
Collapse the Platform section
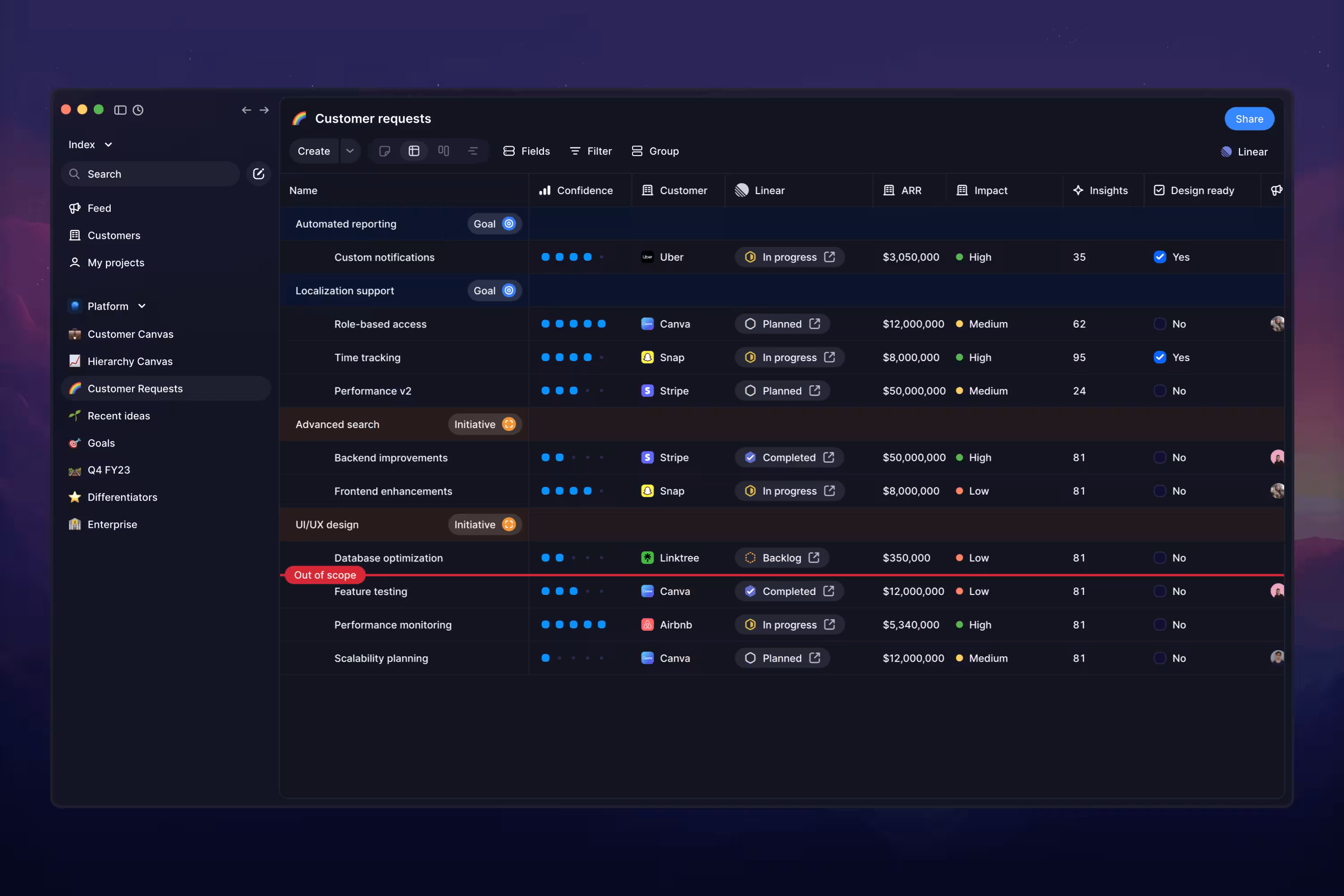(141, 306)
